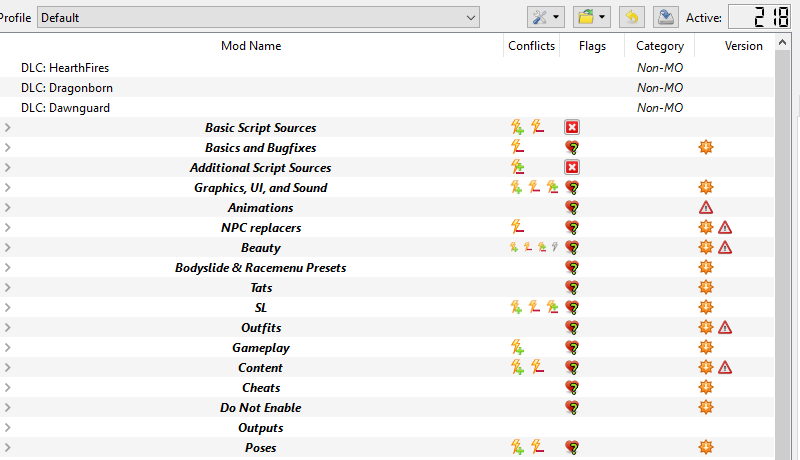Viewport: 800px width, 460px height.
Task: Expand the Content separator
Action: (x=8, y=367)
